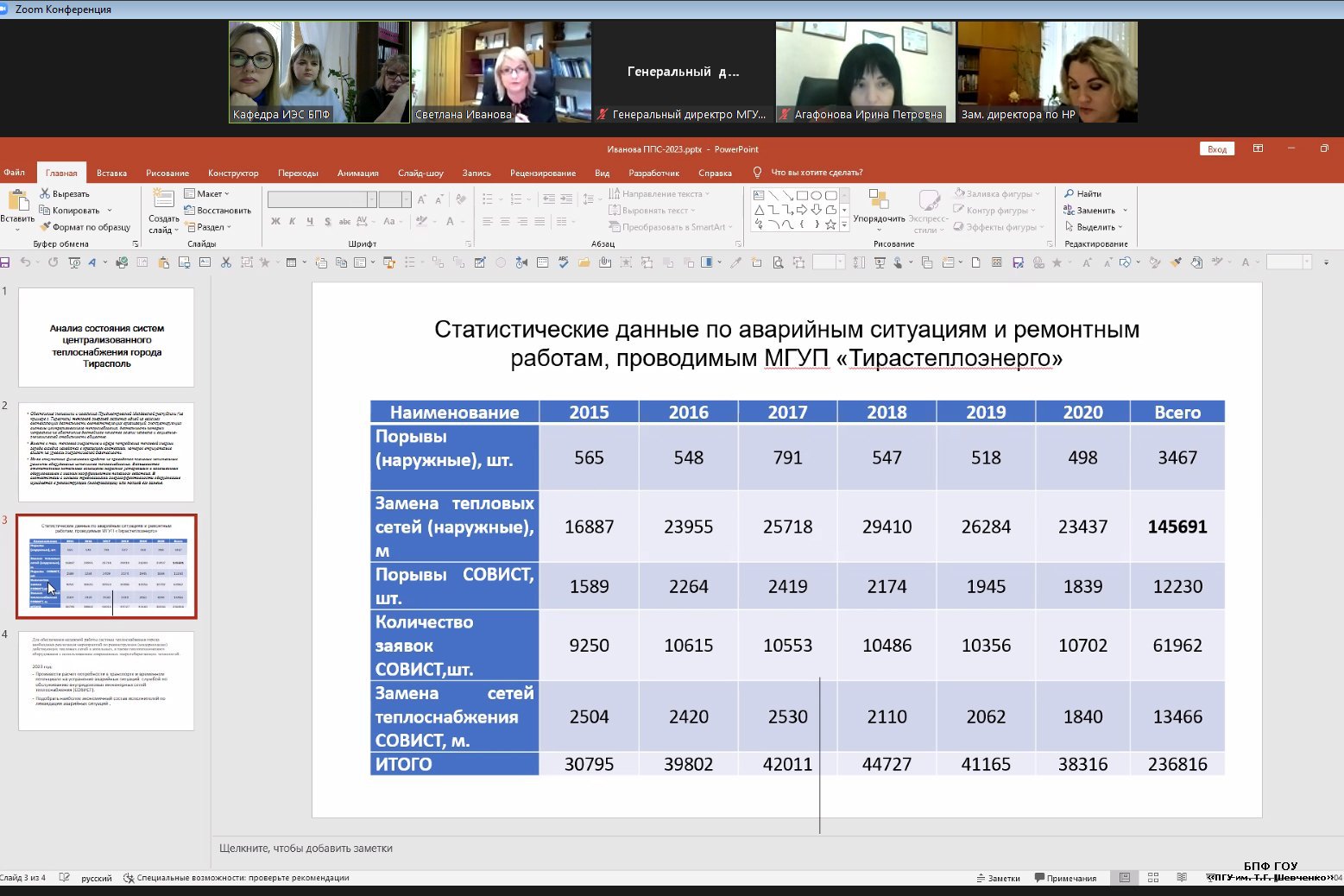1344x896 pixels.
Task: Click Светлана Иванова video tile in Zoom
Action: pyautogui.click(x=502, y=72)
